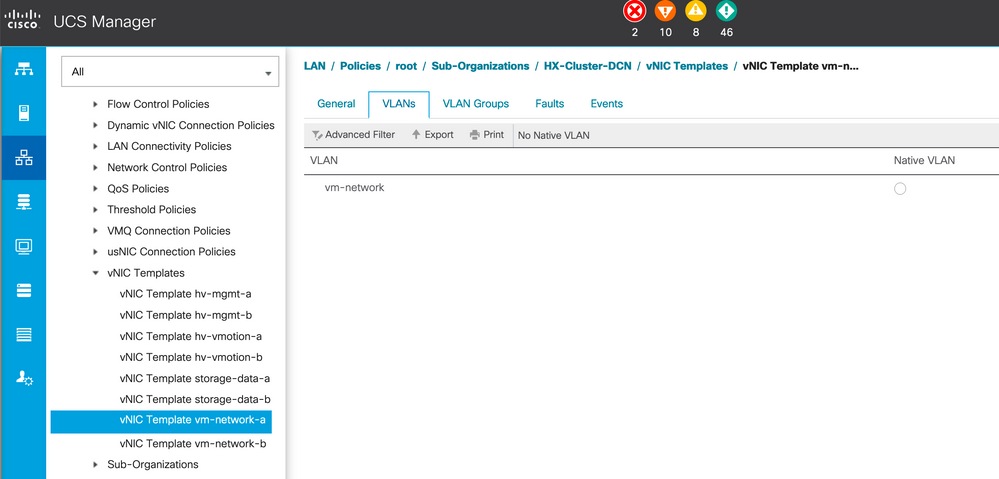
Task: Select vNIC Template hv-vmotion-a
Action: coord(190,336)
